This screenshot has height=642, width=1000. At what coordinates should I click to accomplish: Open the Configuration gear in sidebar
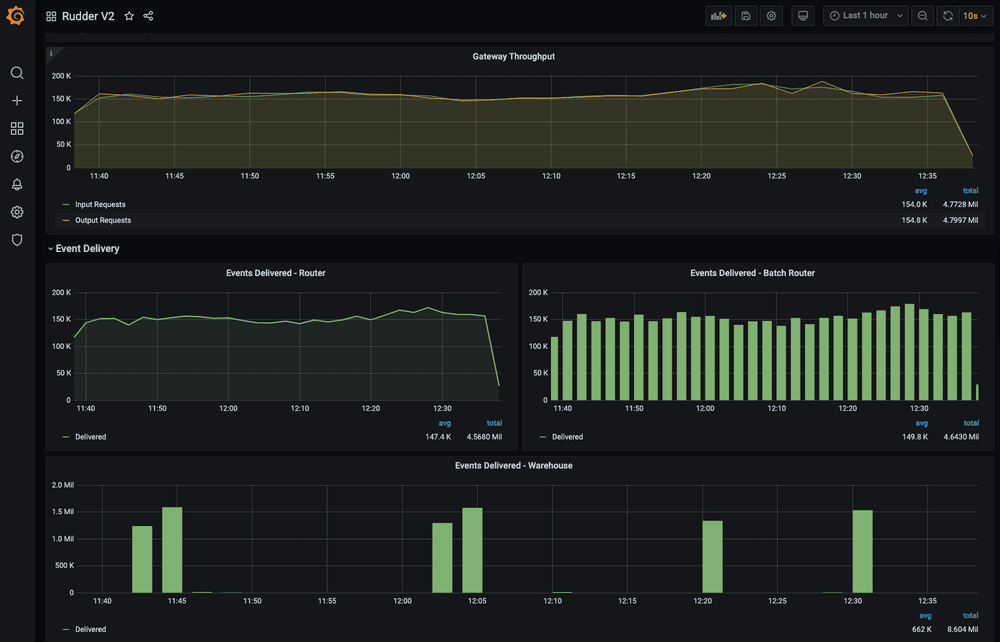click(17, 212)
